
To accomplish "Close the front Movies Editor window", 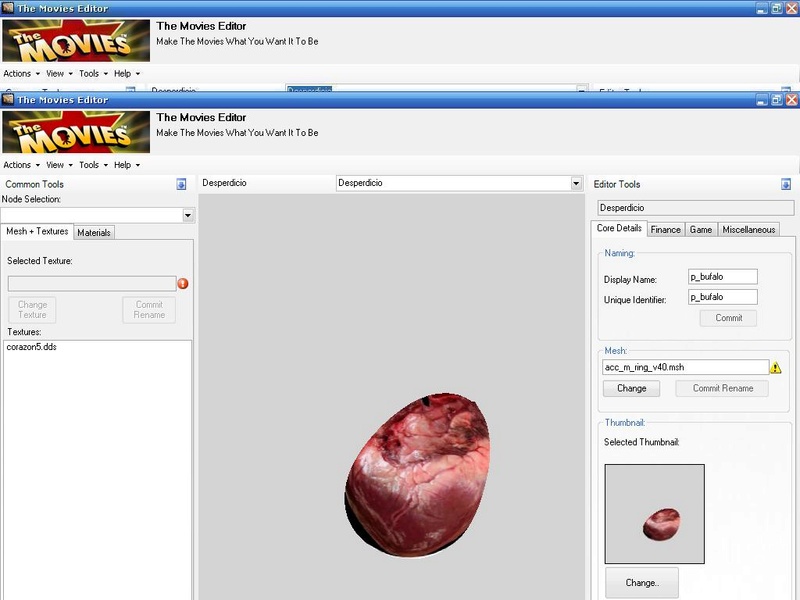I will [791, 99].
